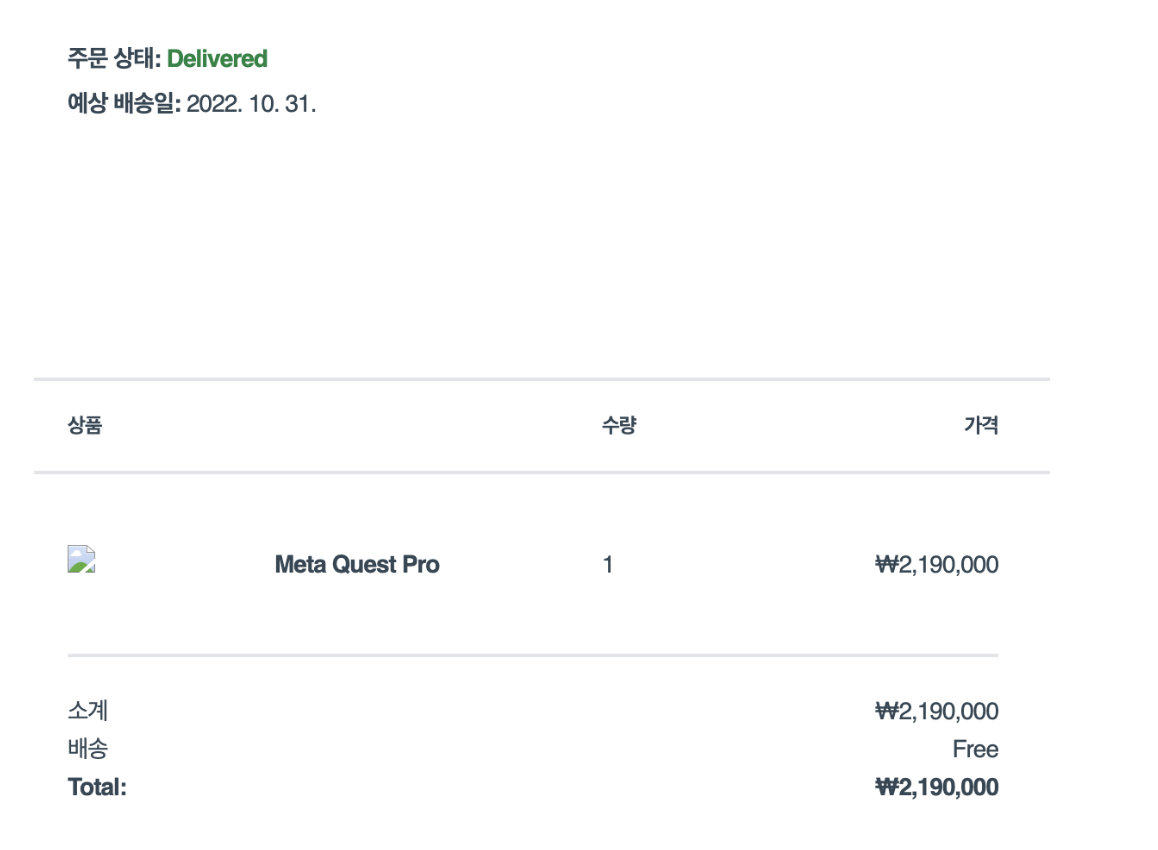The image size is (1158, 850).
Task: Click the 소계 subtotal label
Action: pyautogui.click(x=88, y=711)
